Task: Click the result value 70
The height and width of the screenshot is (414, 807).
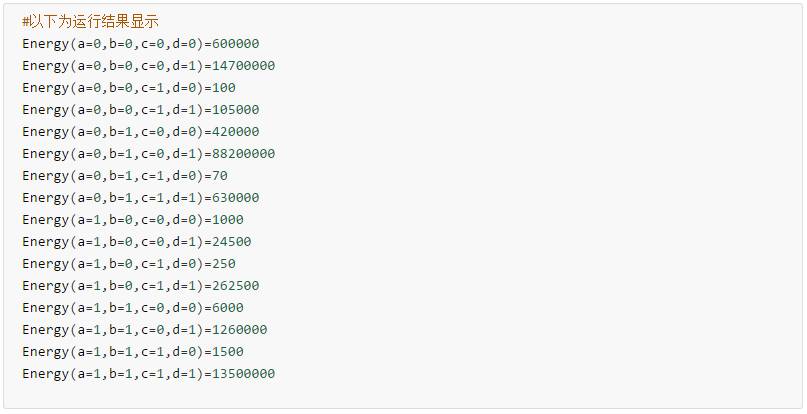Action: coord(219,176)
